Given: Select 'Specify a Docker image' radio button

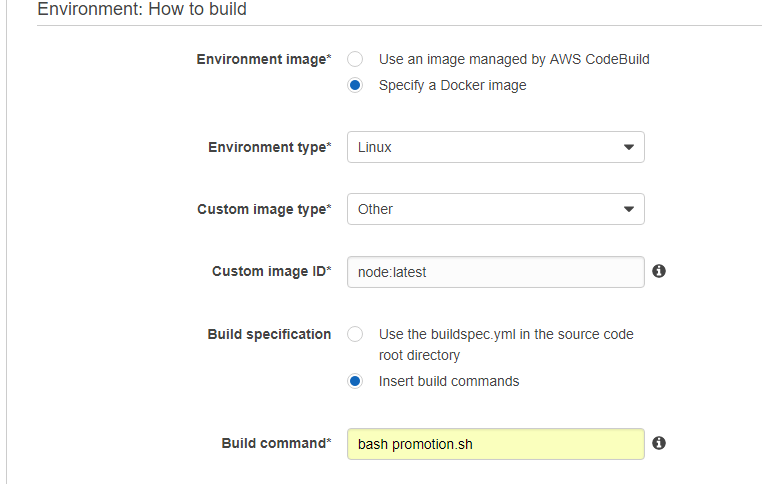Looking at the screenshot, I should 355,85.
